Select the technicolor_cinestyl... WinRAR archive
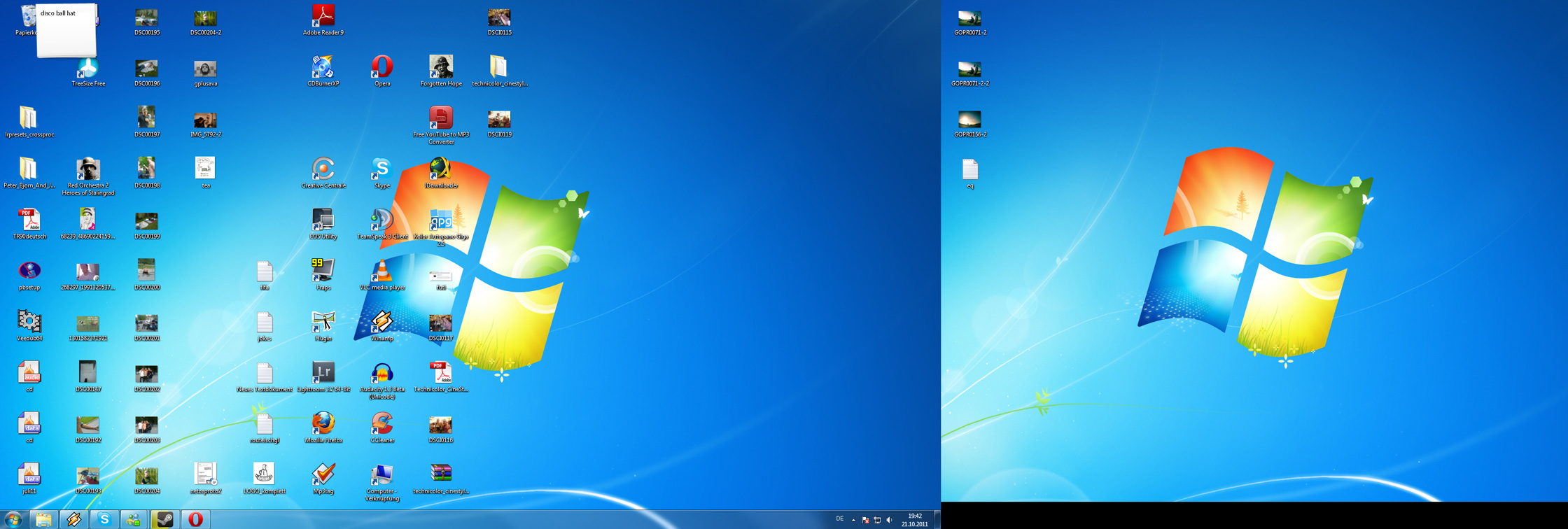The height and width of the screenshot is (529, 1568). click(x=441, y=479)
